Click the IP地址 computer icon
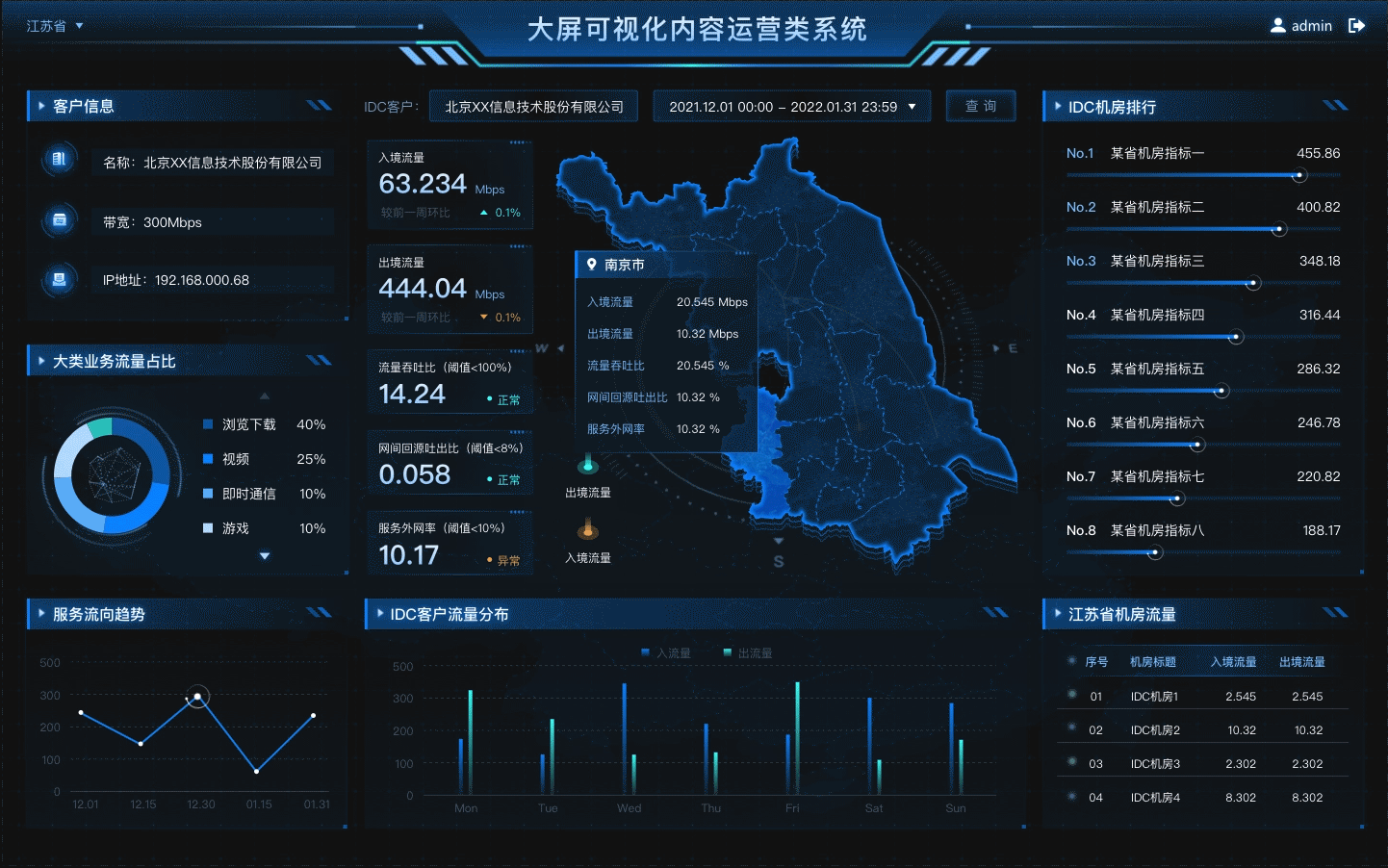1388x868 pixels. coord(60,279)
